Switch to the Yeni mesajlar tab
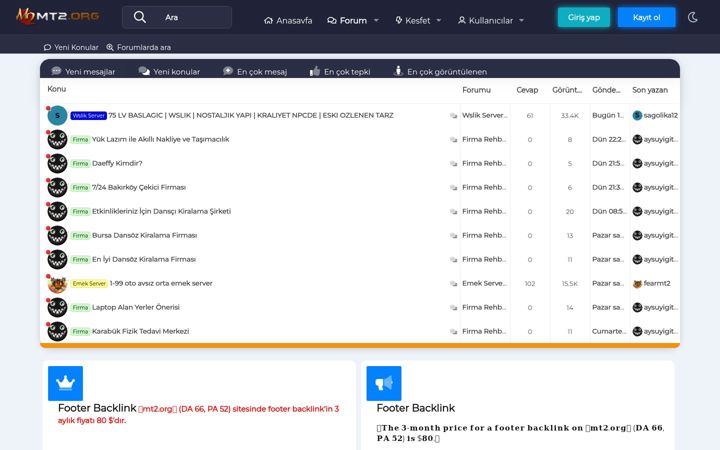The image size is (720, 450). point(83,72)
